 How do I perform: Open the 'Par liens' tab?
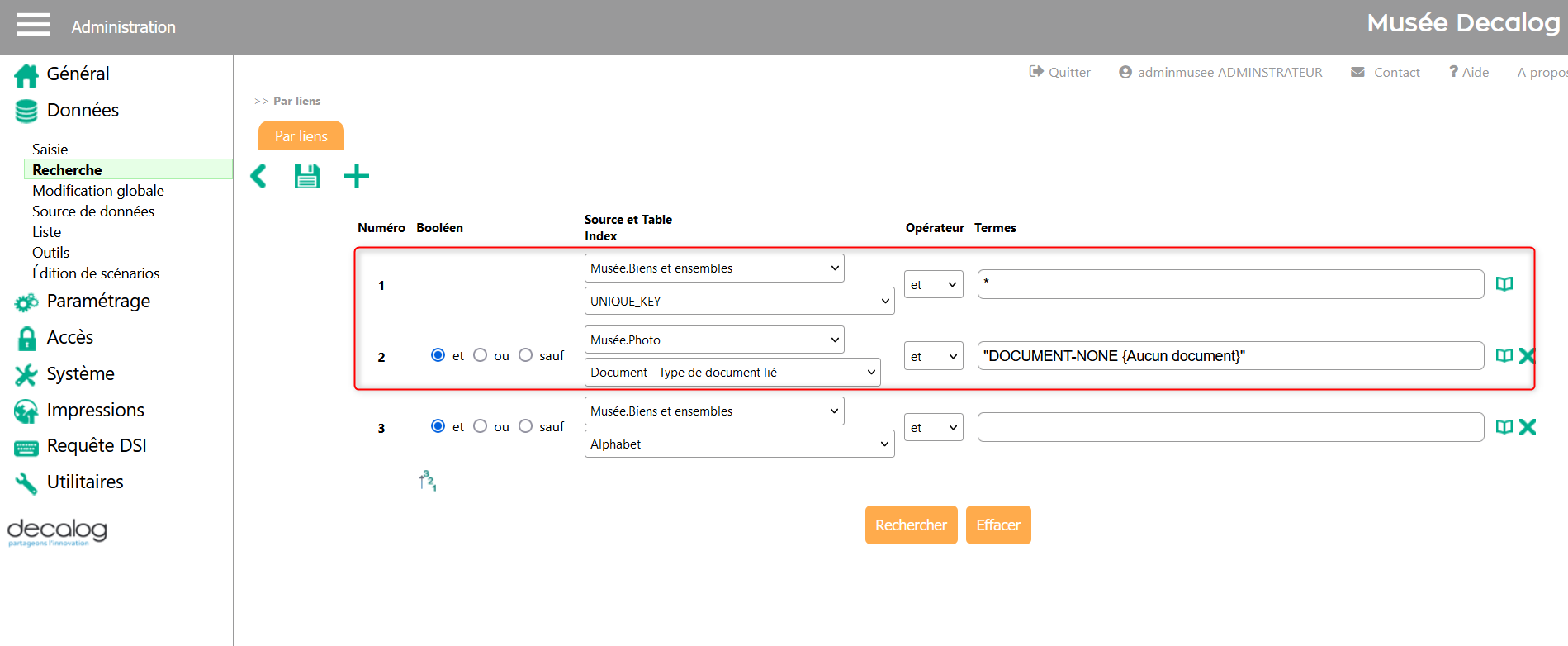[x=301, y=136]
